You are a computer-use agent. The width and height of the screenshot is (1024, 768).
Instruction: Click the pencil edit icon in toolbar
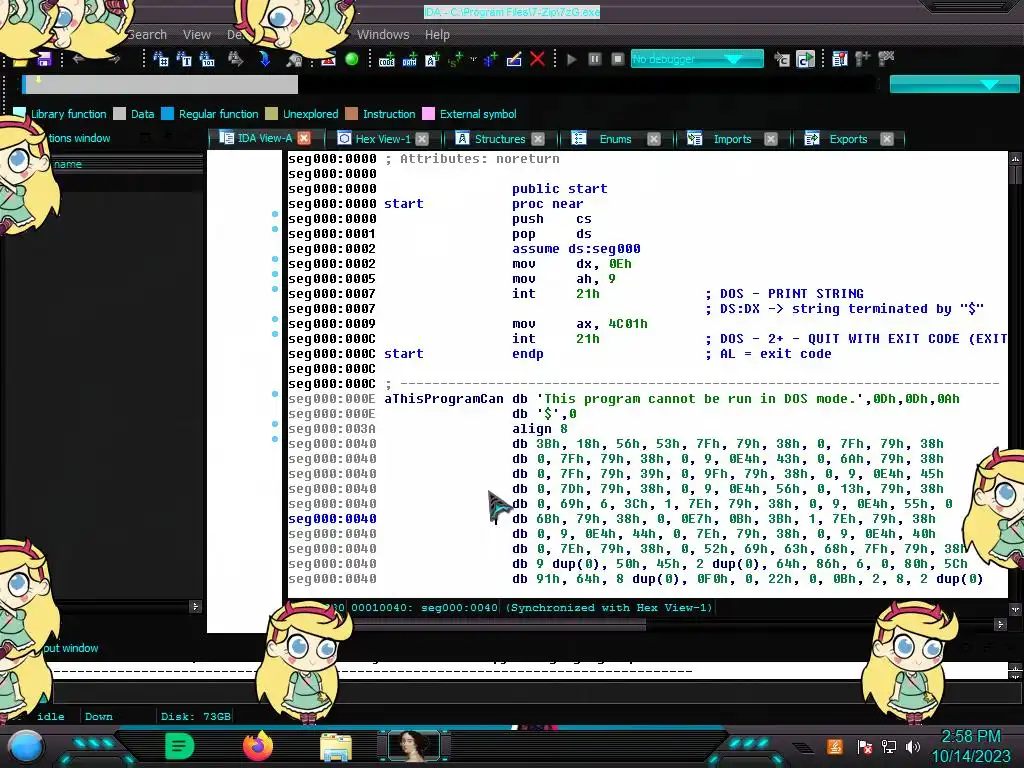tap(514, 59)
